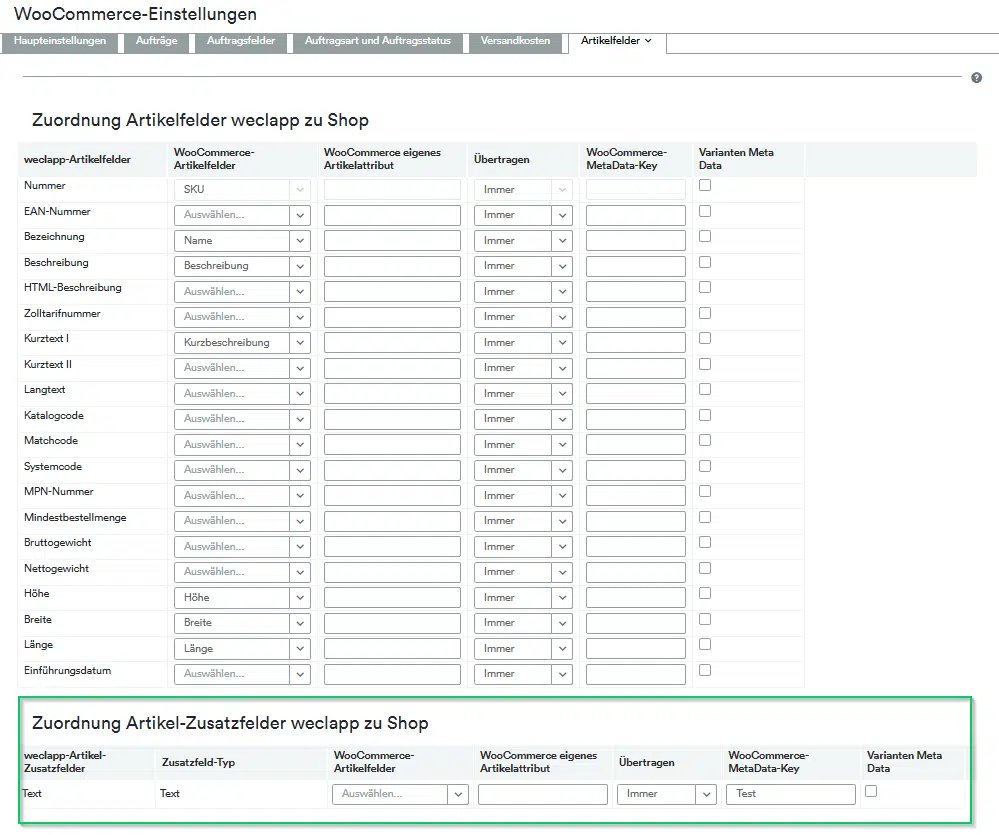The width and height of the screenshot is (999, 835).
Task: Expand Übertragen dropdown for MPN-Nummer
Action: pos(523,496)
